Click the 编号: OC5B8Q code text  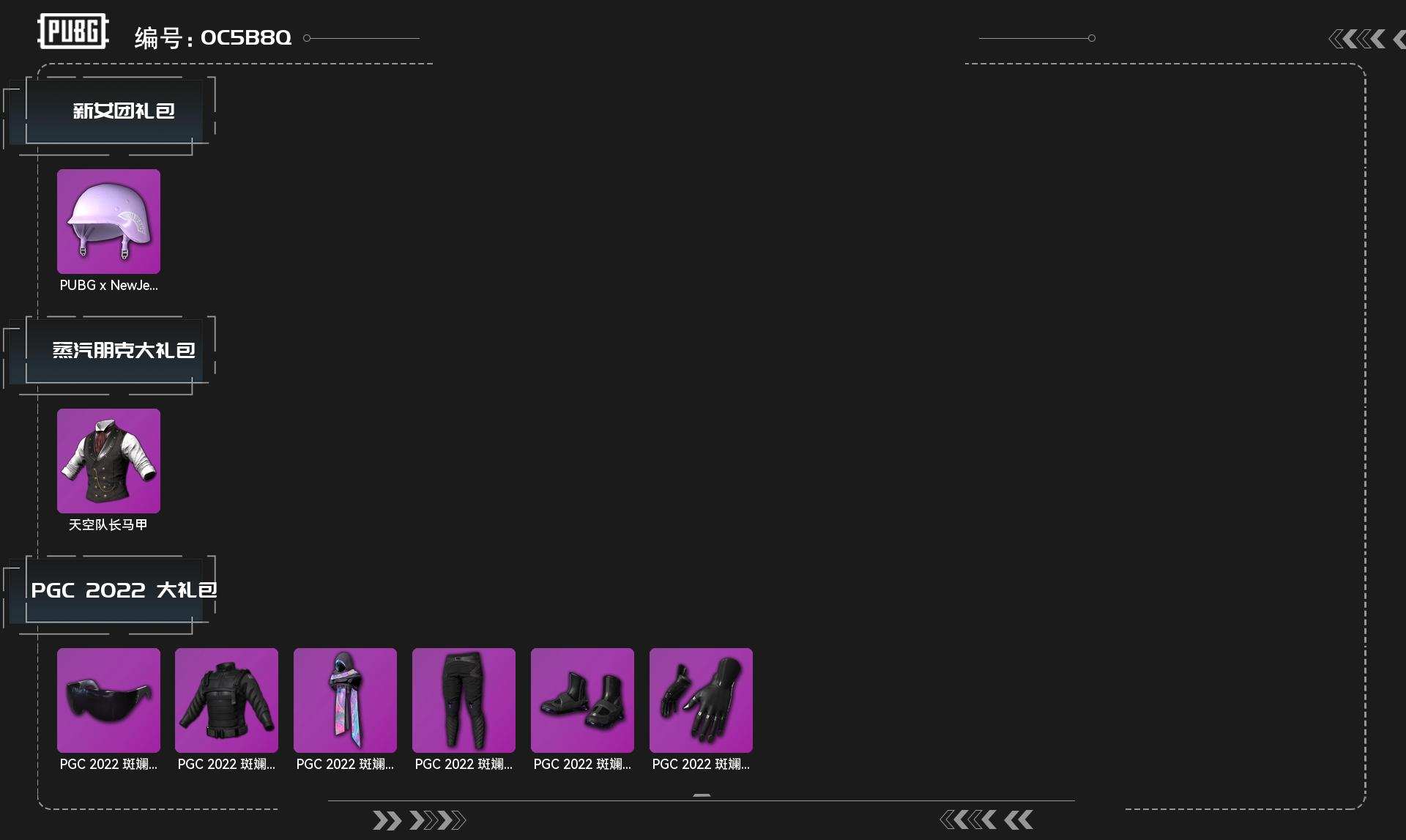point(213,37)
